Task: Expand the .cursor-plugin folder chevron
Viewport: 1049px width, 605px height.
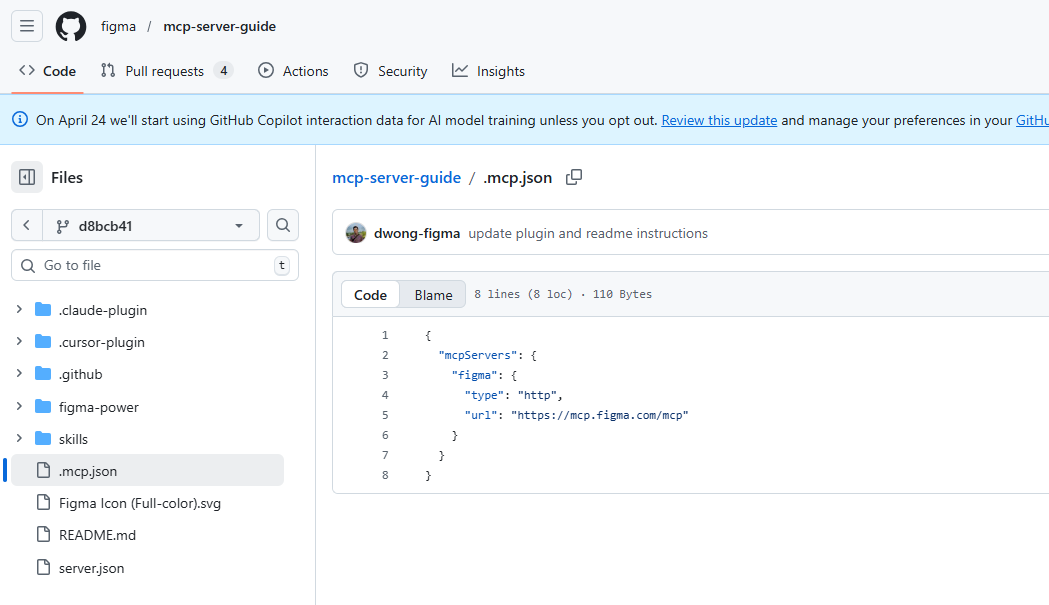Action: [x=19, y=341]
